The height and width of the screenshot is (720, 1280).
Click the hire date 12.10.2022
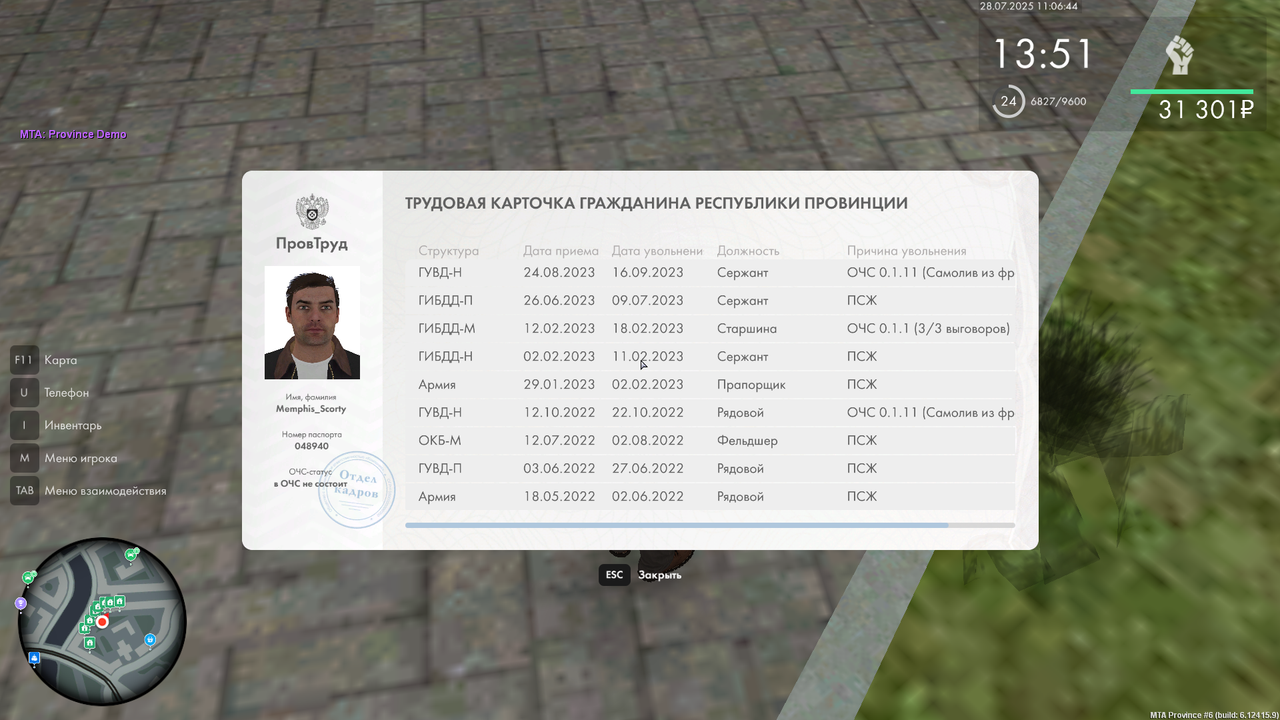click(559, 413)
